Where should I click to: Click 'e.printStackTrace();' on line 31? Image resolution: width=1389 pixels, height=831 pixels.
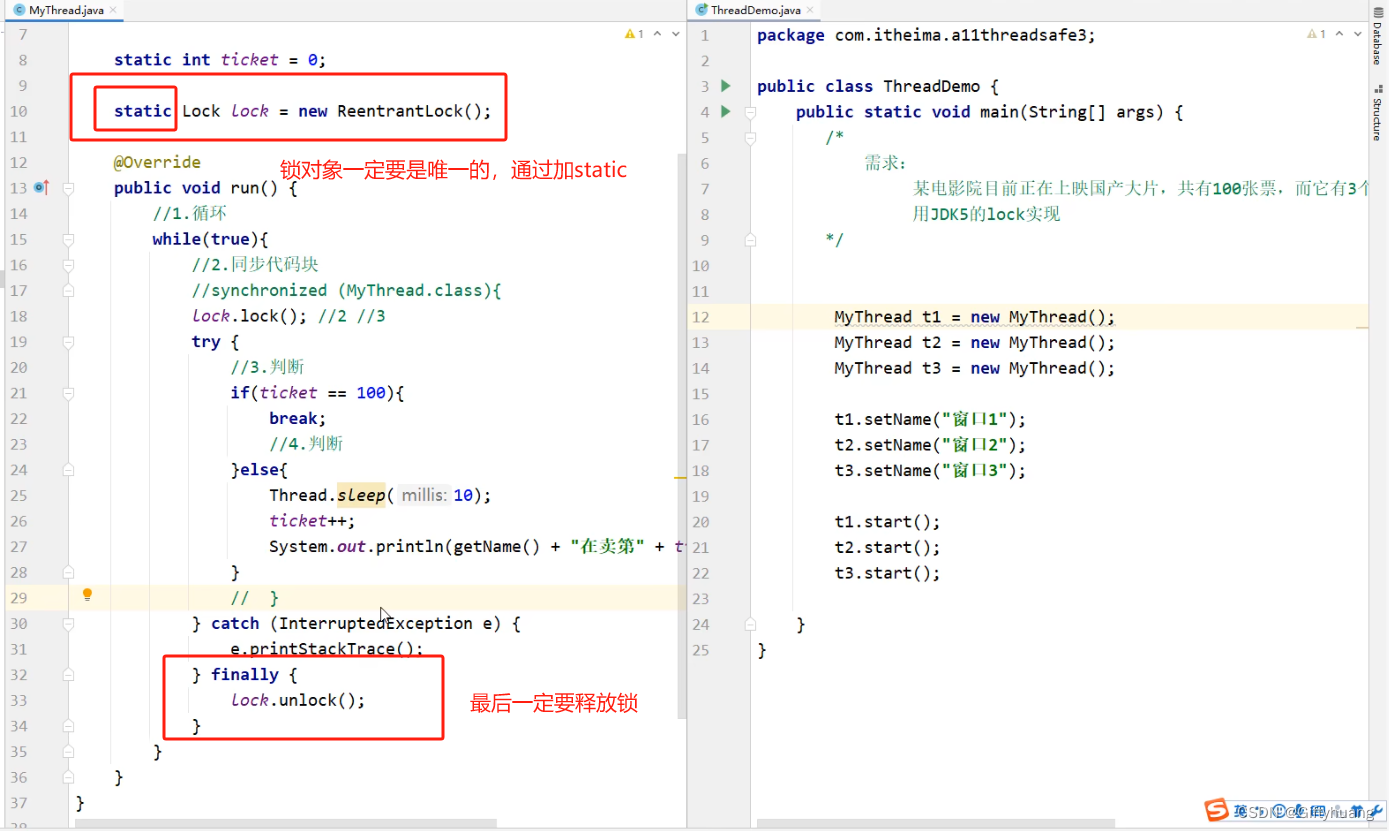tap(327, 649)
